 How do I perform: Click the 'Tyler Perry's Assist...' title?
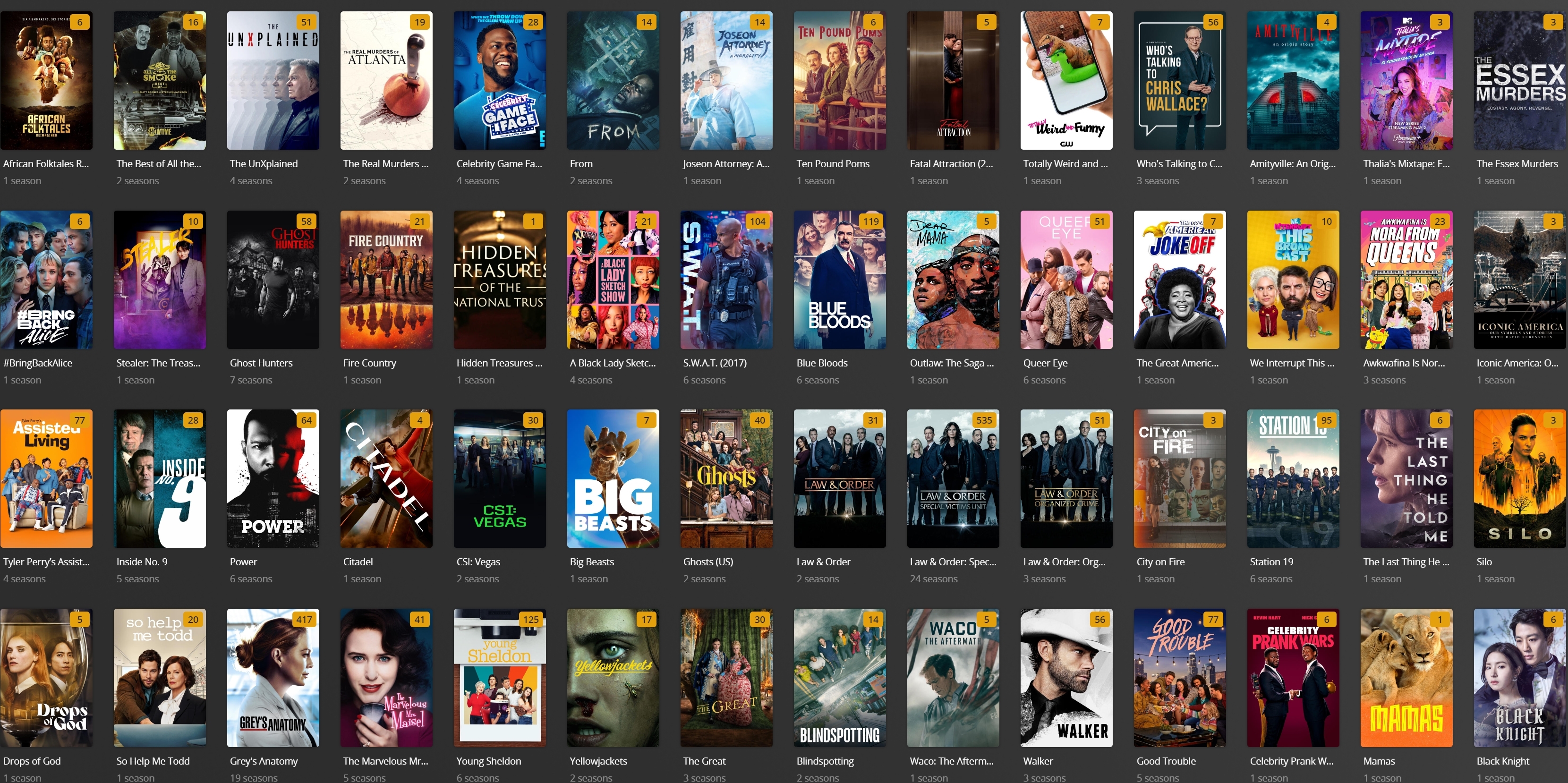point(46,562)
